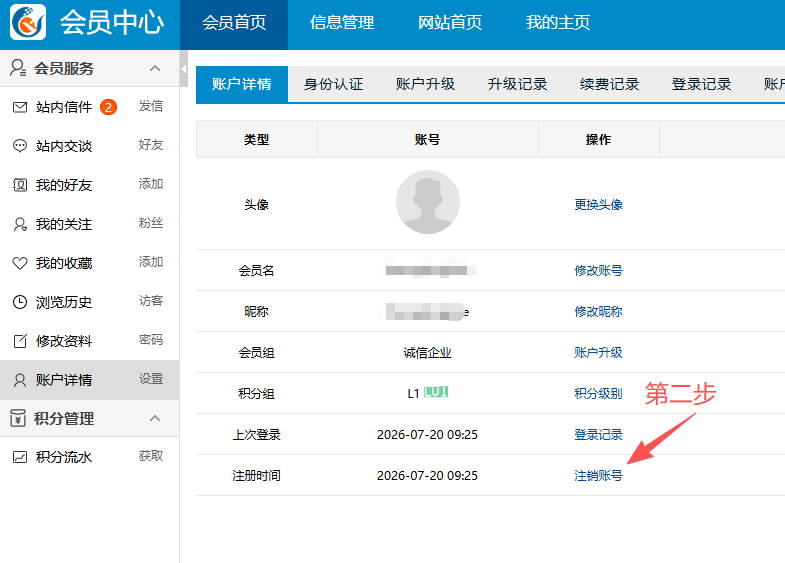785x563 pixels.
Task: Click 登录记录 link in 上次登录 row
Action: (x=598, y=435)
